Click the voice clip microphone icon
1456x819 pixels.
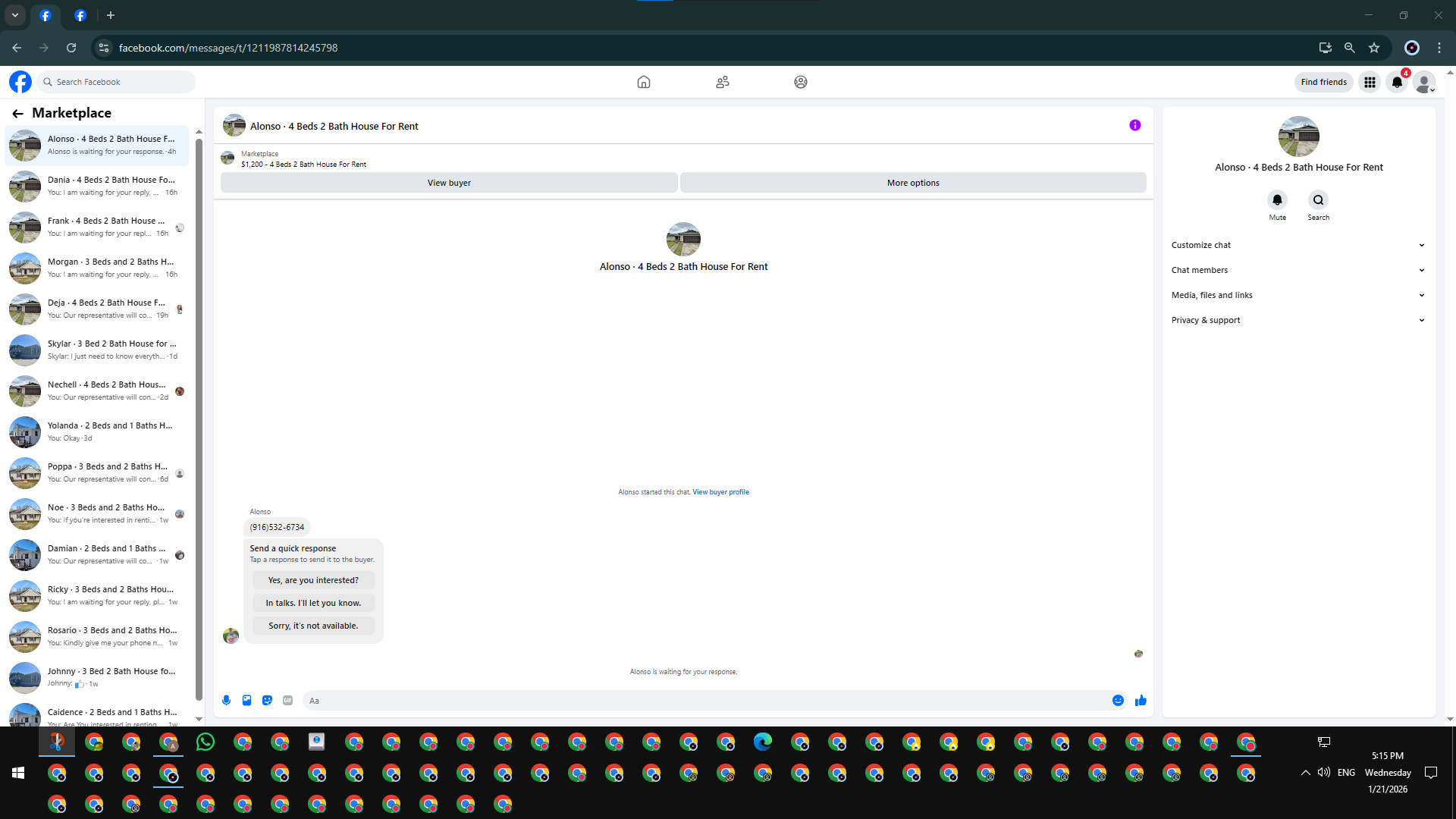click(x=226, y=701)
